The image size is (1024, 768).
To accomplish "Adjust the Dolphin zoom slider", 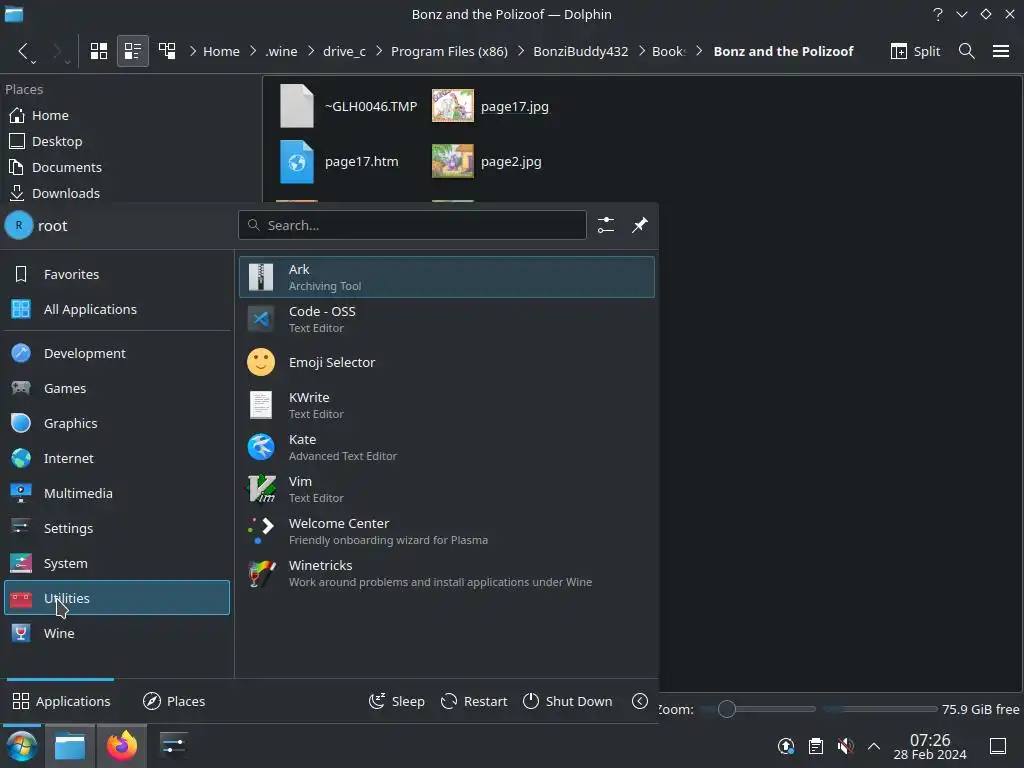I will [758, 709].
